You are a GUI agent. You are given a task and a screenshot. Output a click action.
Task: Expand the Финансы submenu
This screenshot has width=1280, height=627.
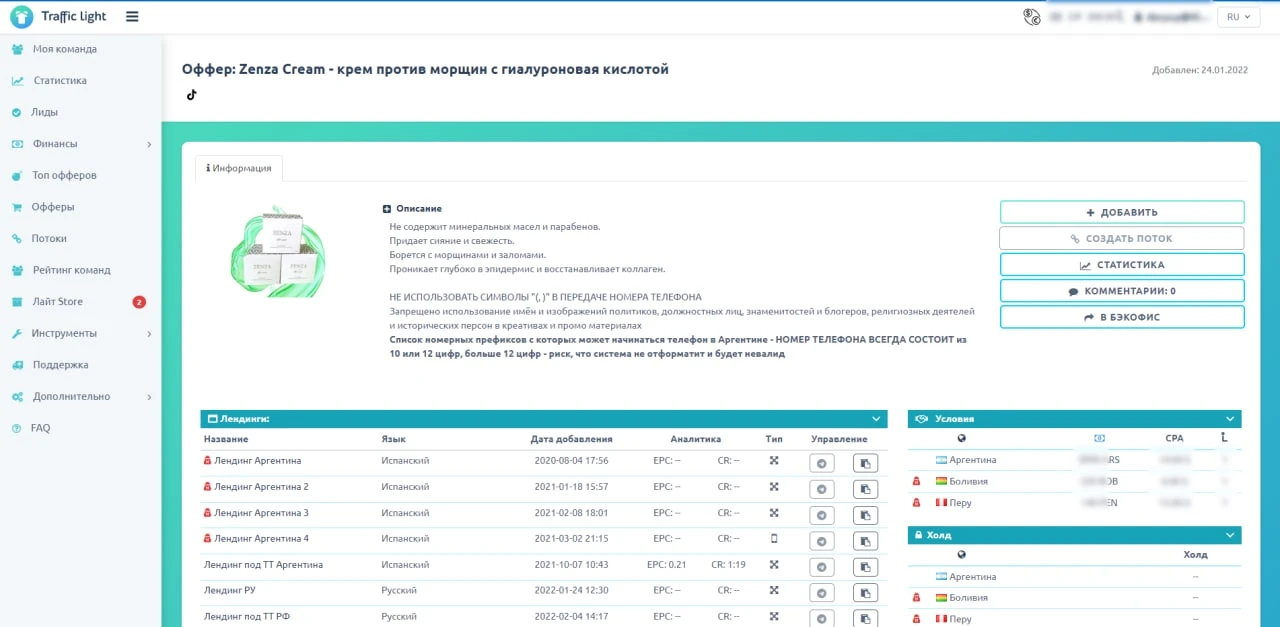tap(80, 144)
